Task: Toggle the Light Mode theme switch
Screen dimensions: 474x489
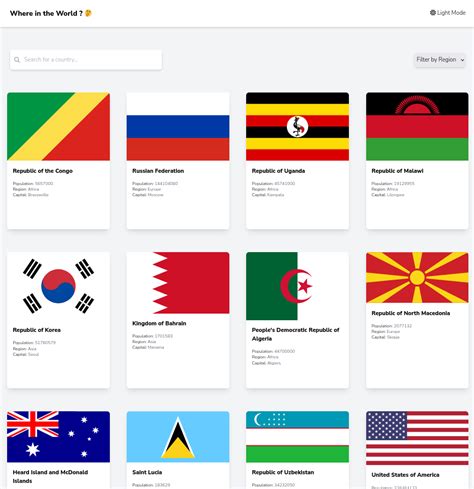Action: point(448,13)
